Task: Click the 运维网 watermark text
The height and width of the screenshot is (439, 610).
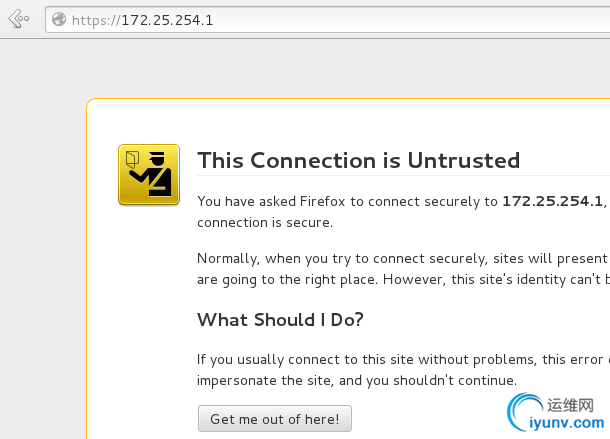Action: click(x=570, y=405)
